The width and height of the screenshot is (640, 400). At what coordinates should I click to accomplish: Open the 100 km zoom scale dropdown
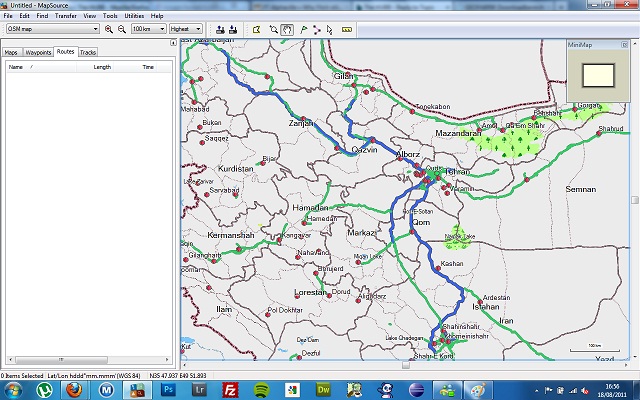149,29
